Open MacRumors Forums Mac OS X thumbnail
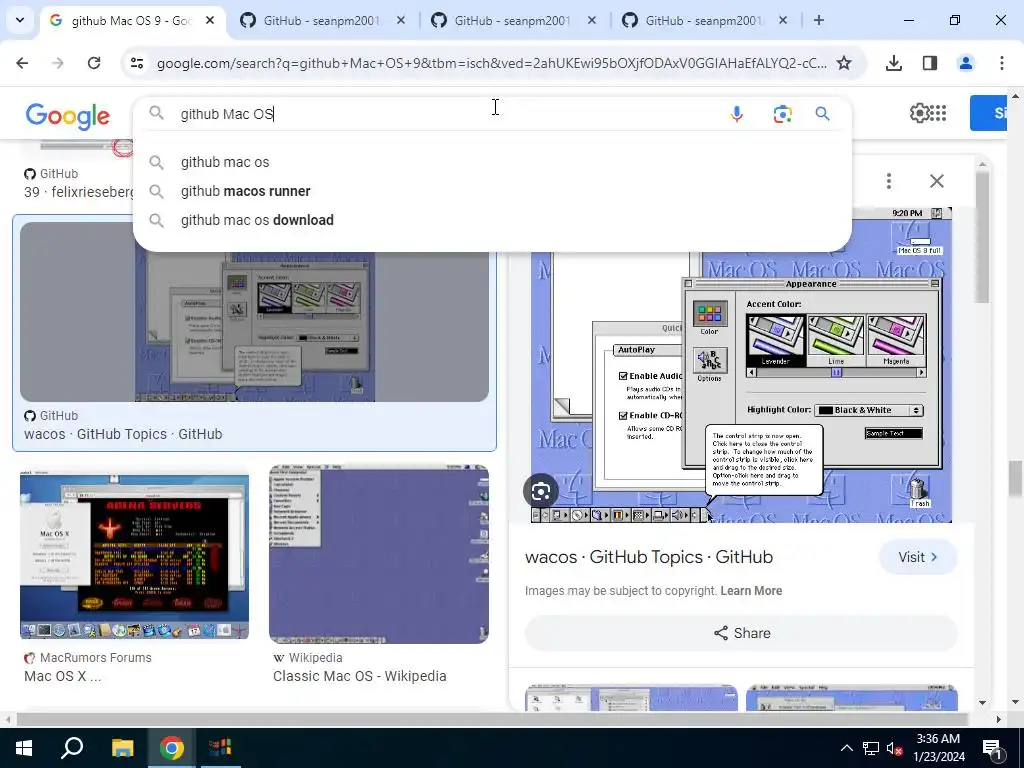Image resolution: width=1024 pixels, height=768 pixels. (134, 555)
